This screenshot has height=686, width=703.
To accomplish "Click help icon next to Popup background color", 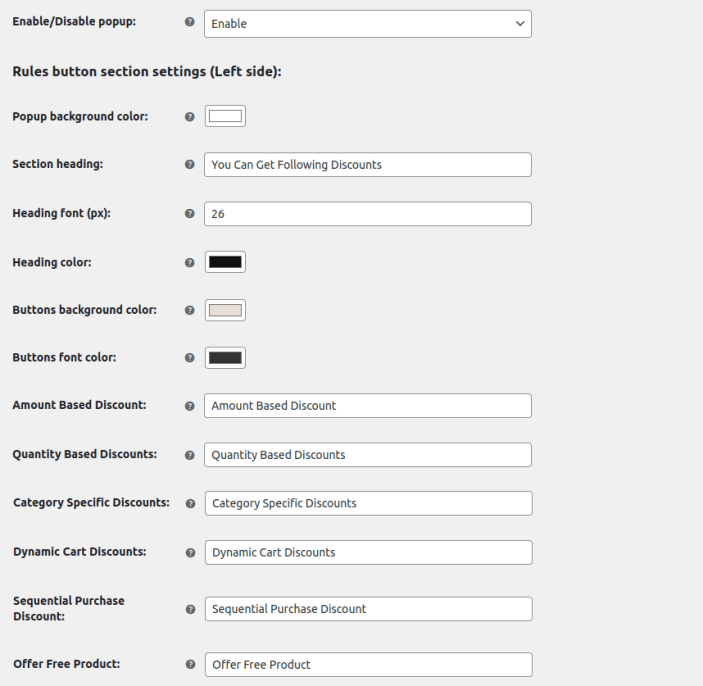I will pyautogui.click(x=190, y=117).
